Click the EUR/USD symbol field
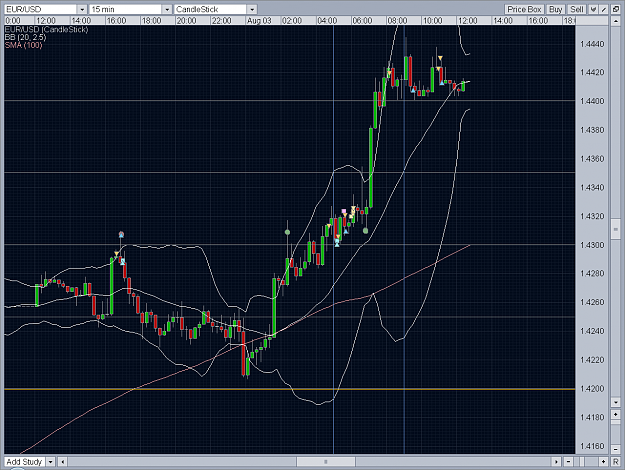625x470 pixels. (x=41, y=9)
